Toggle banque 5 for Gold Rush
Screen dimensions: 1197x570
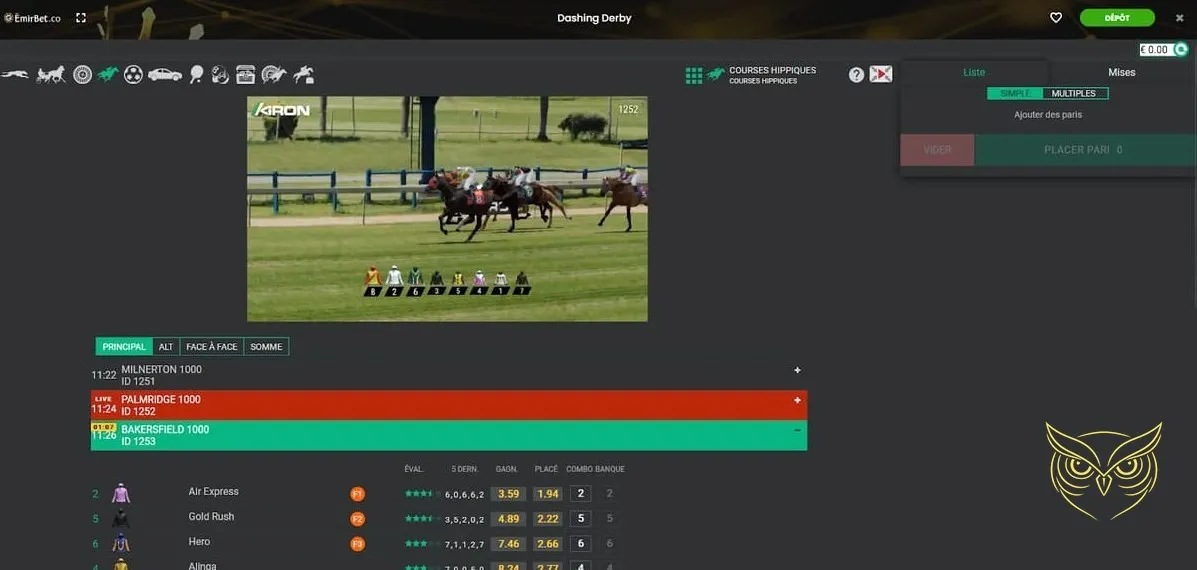pyautogui.click(x=609, y=519)
